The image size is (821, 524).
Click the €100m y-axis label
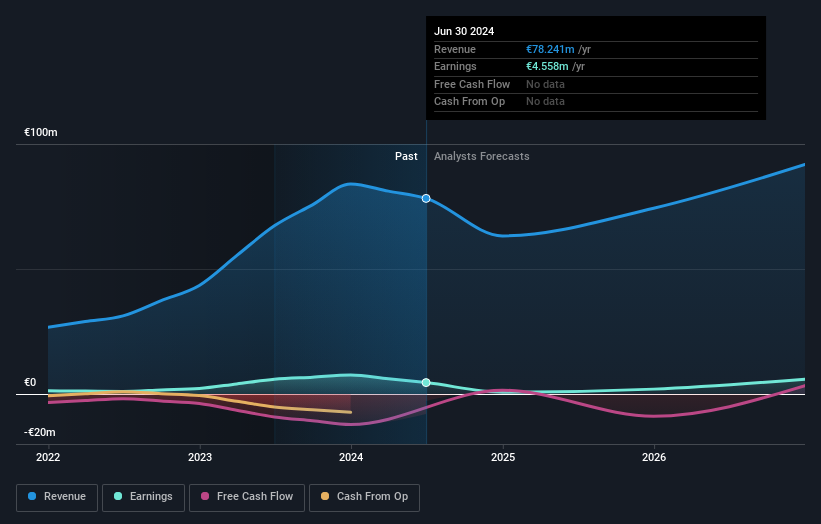(41, 132)
